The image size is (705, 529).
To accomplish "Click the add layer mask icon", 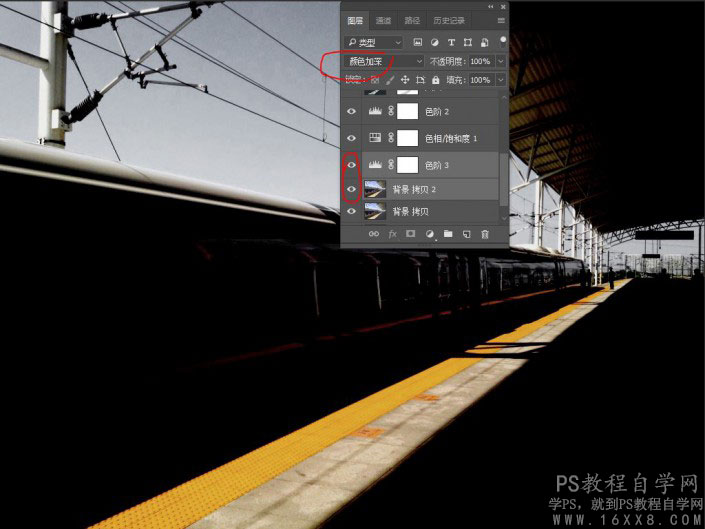I will [x=411, y=234].
